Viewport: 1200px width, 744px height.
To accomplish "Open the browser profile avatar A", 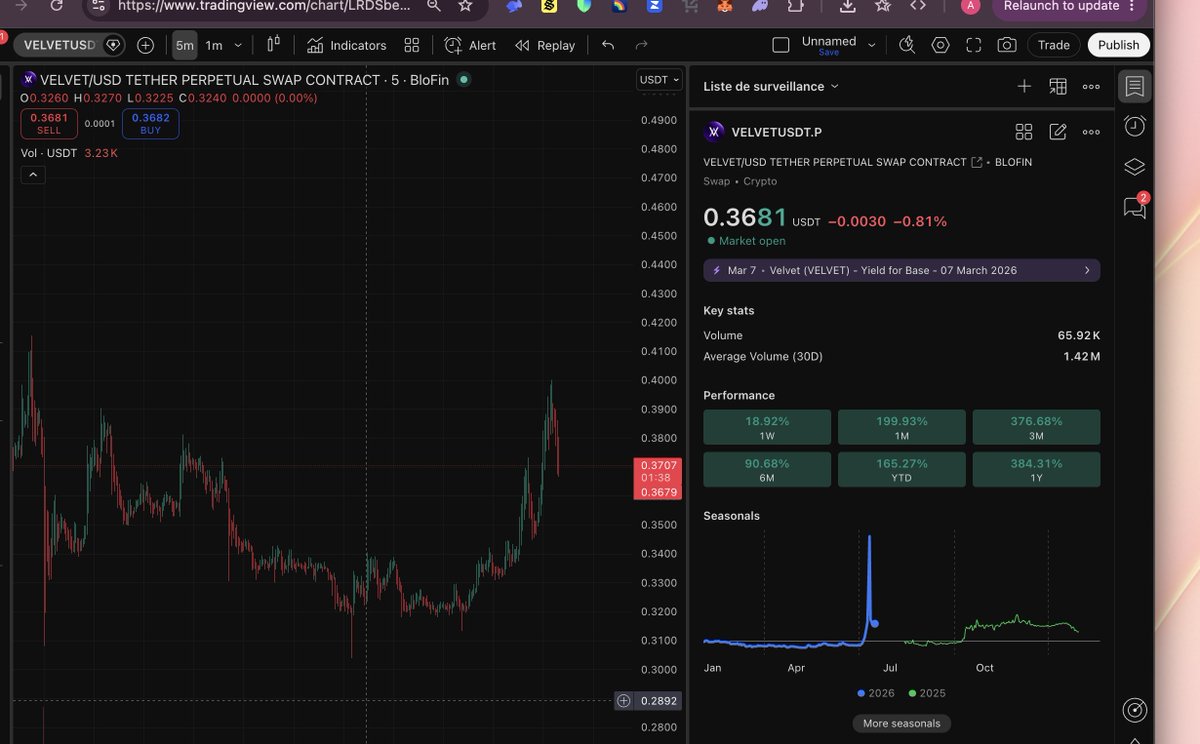I will pos(969,6).
